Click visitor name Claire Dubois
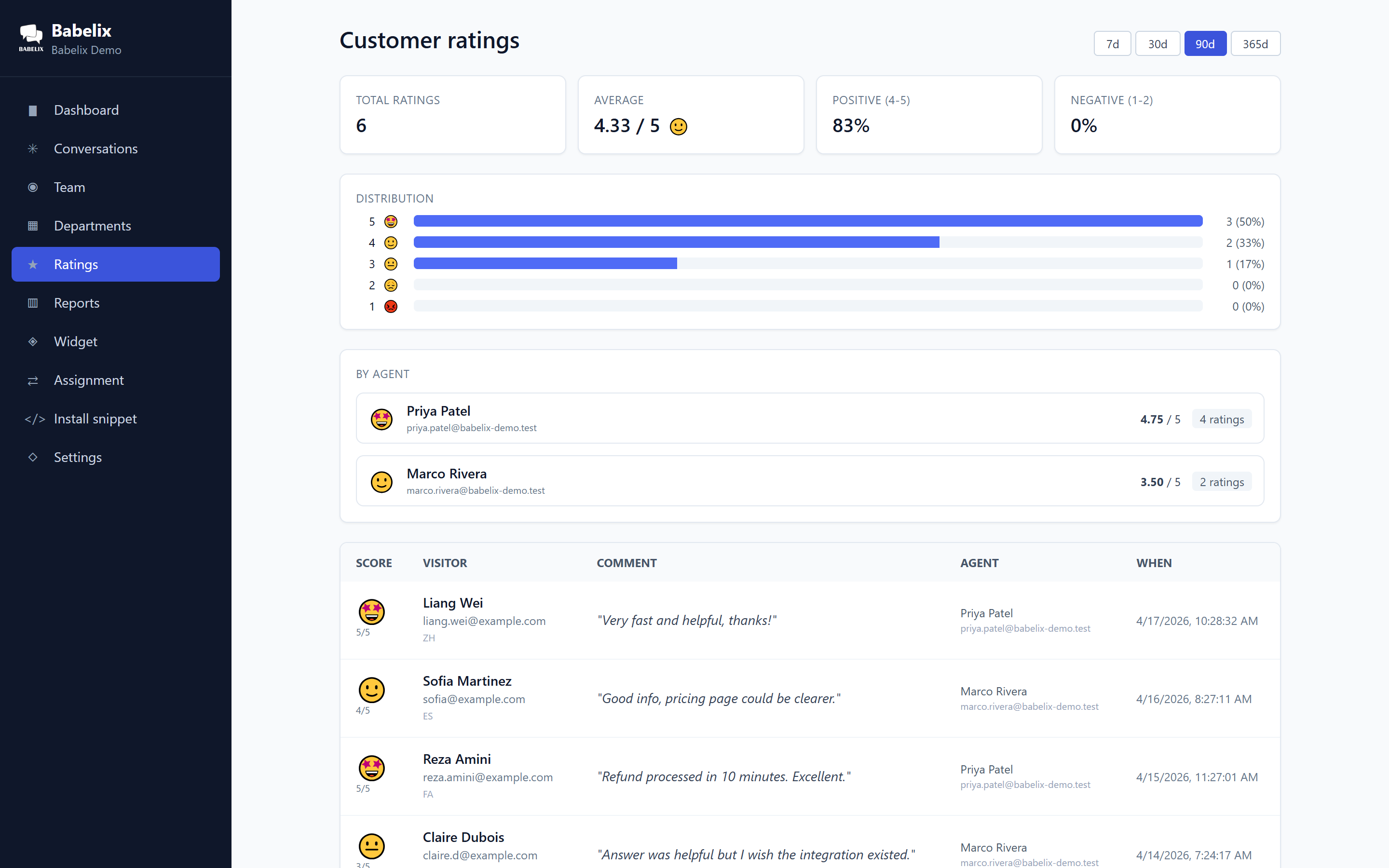 (464, 837)
